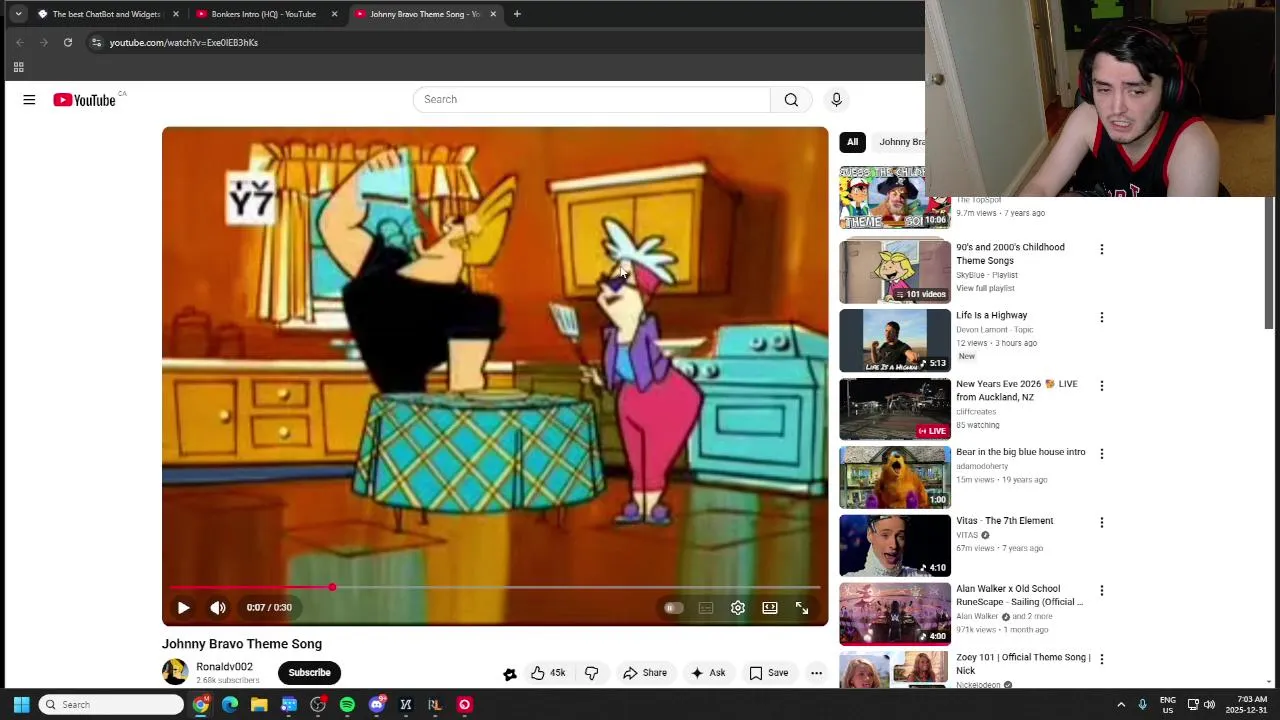The height and width of the screenshot is (720, 1280).
Task: Subscribe to Ronaldv002
Action: point(309,672)
